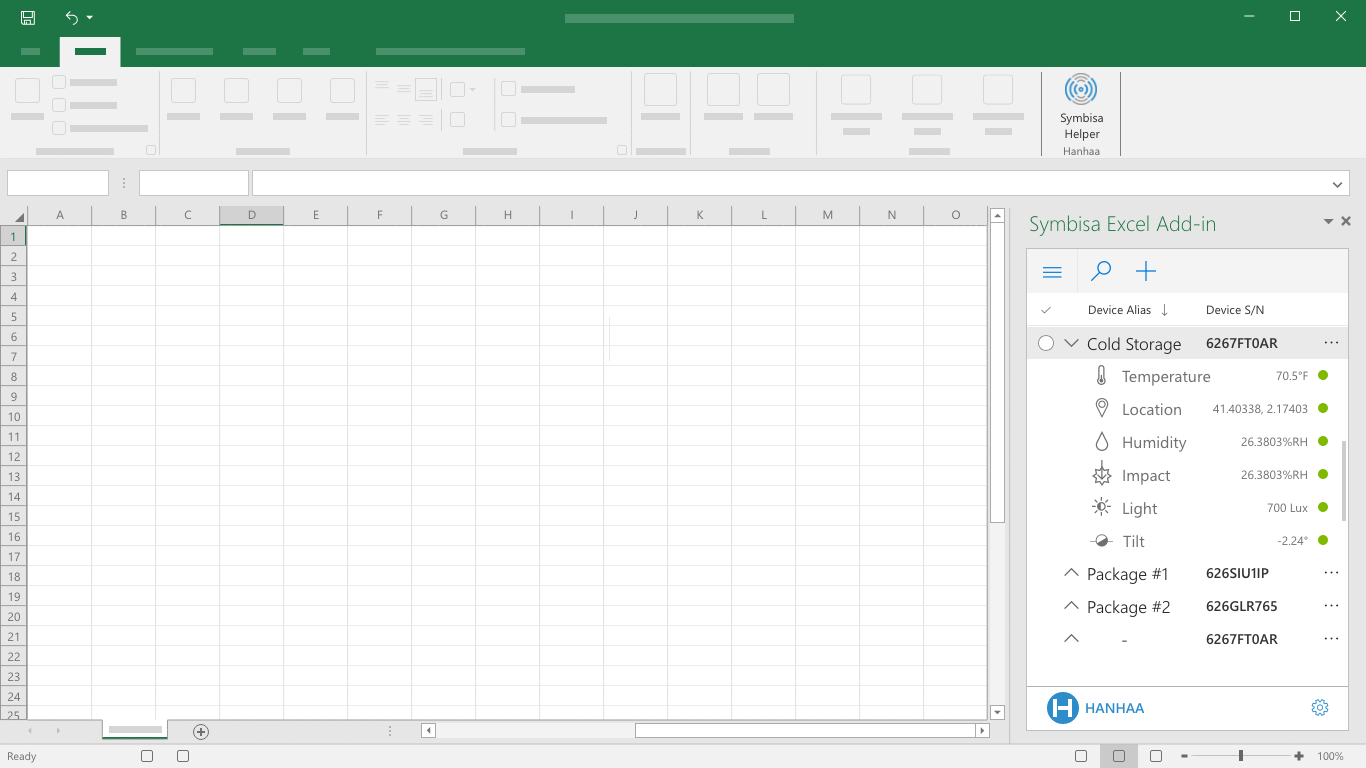The width and height of the screenshot is (1366, 768).
Task: Expand the Package #2 device
Action: pyautogui.click(x=1072, y=606)
